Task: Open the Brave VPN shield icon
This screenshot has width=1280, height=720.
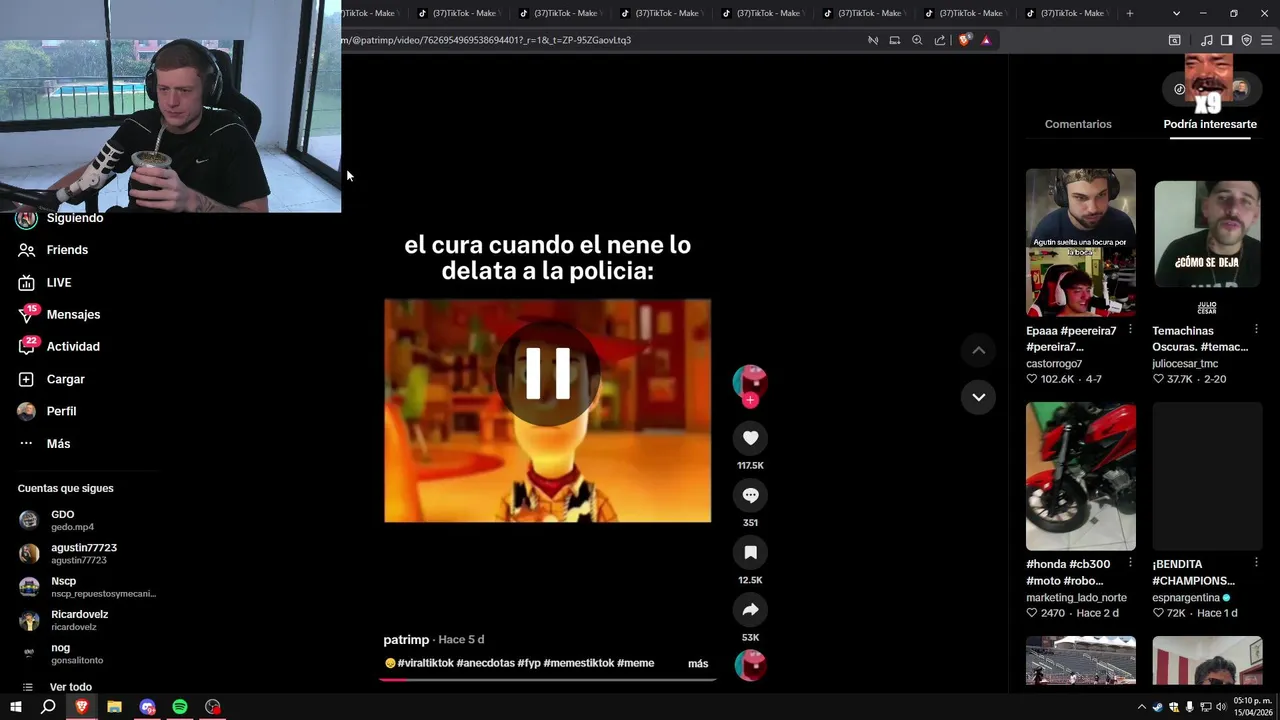Action: pyautogui.click(x=1246, y=40)
